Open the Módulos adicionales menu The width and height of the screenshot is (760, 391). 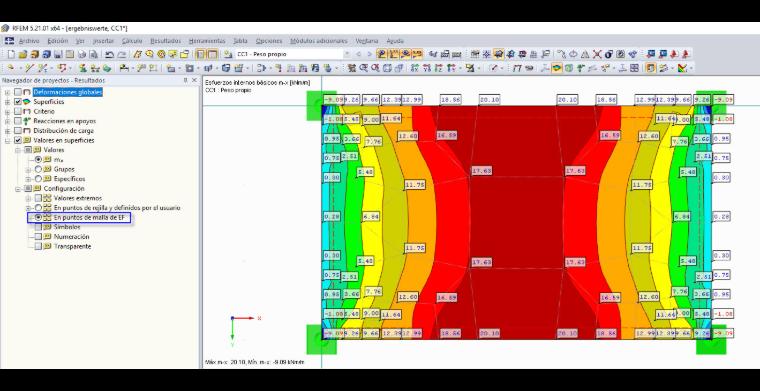318,41
